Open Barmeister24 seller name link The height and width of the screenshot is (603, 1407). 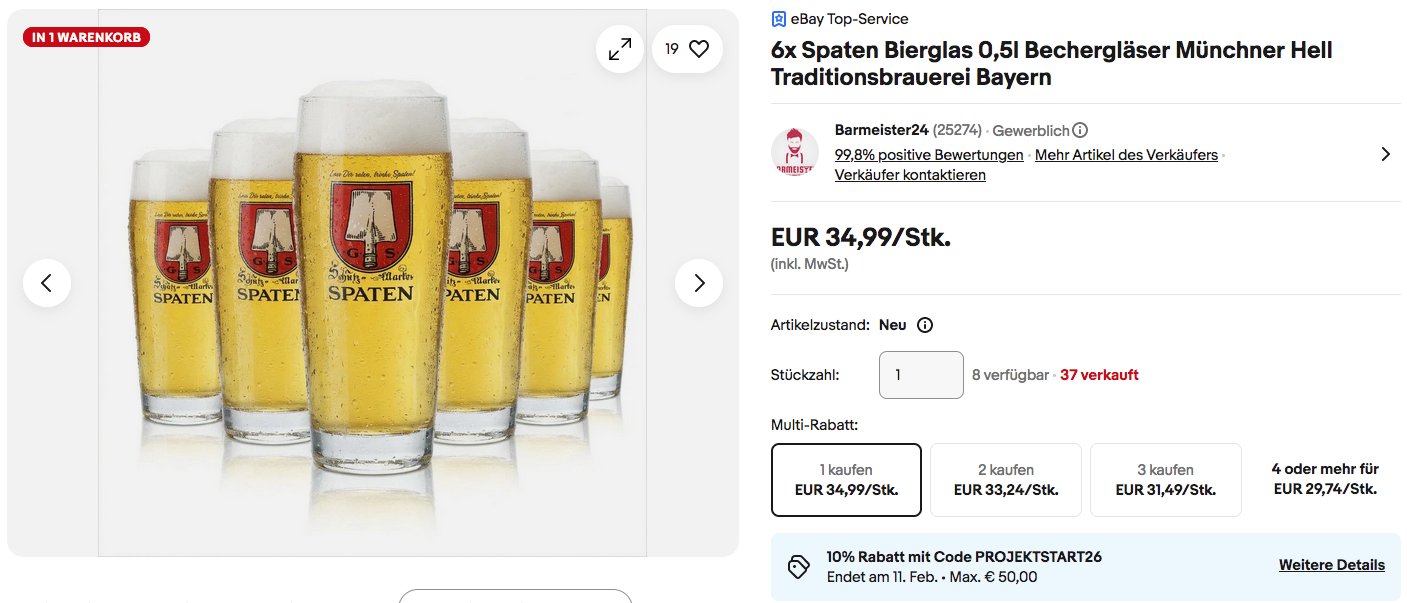pyautogui.click(x=881, y=130)
